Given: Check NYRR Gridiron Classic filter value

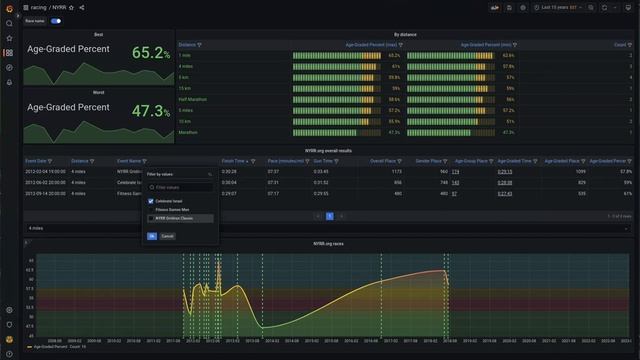Looking at the screenshot, I should [x=151, y=218].
